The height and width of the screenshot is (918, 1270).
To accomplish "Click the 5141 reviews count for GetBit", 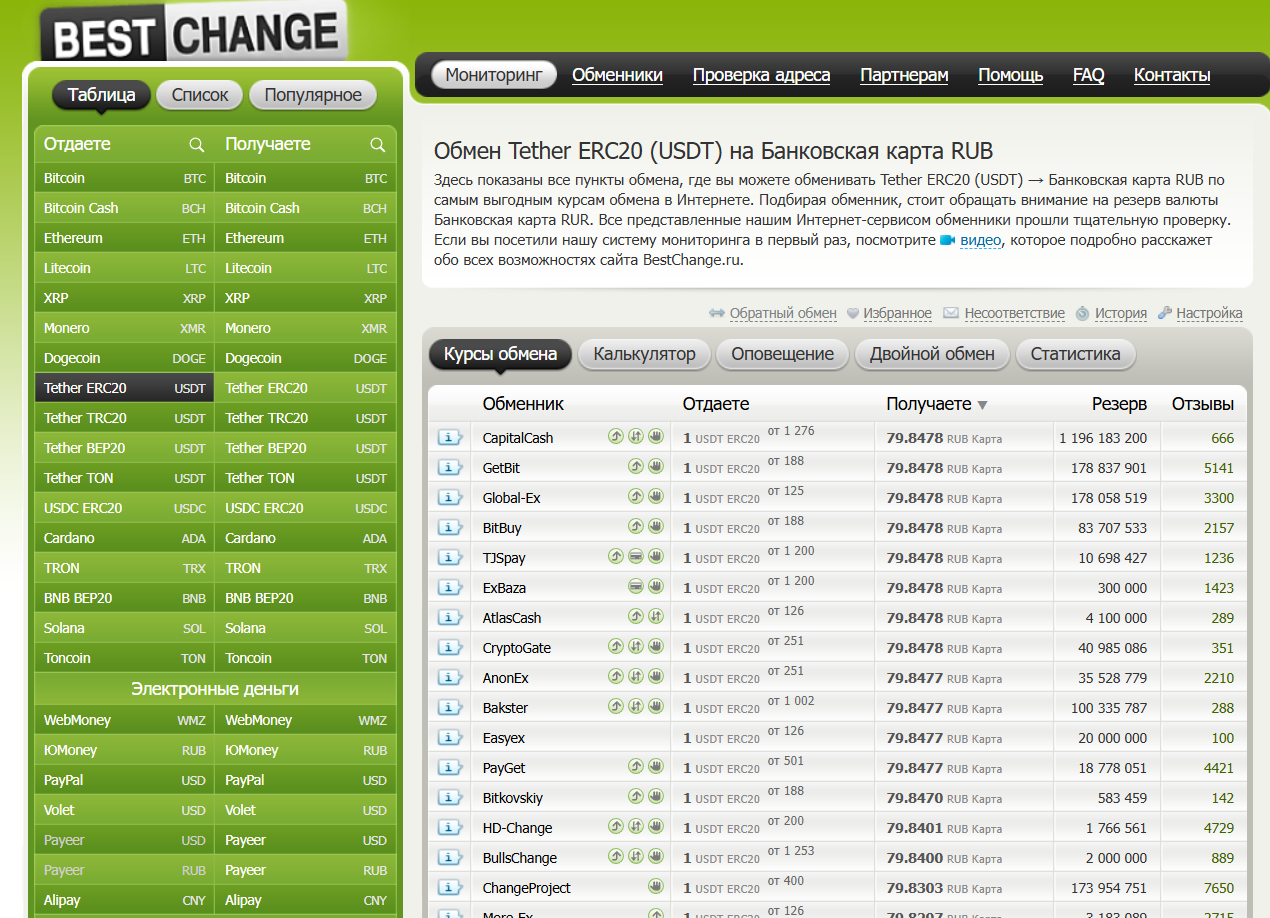I will pyautogui.click(x=1219, y=468).
